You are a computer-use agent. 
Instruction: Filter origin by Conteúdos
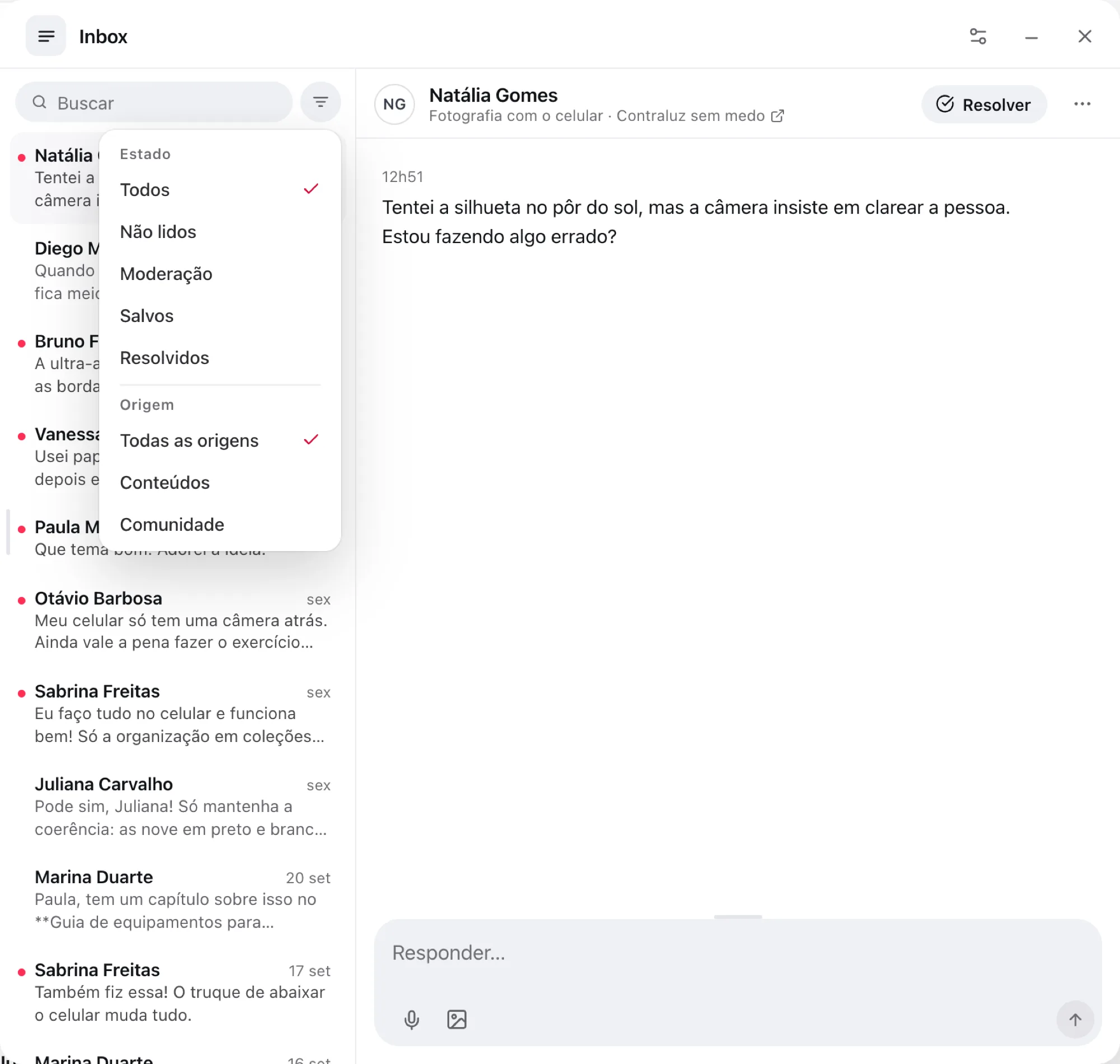[220, 483]
